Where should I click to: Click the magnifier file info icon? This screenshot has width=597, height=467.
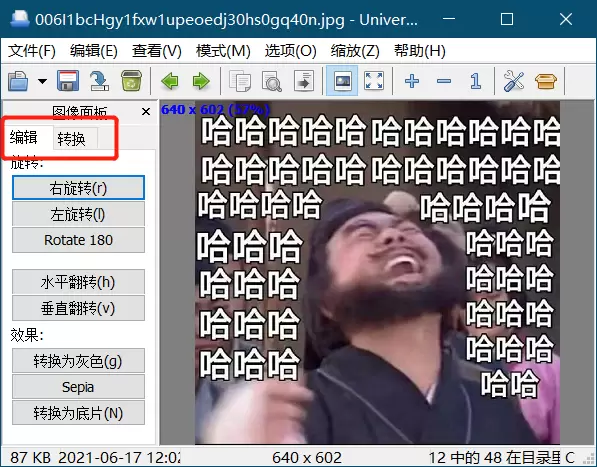pos(271,81)
